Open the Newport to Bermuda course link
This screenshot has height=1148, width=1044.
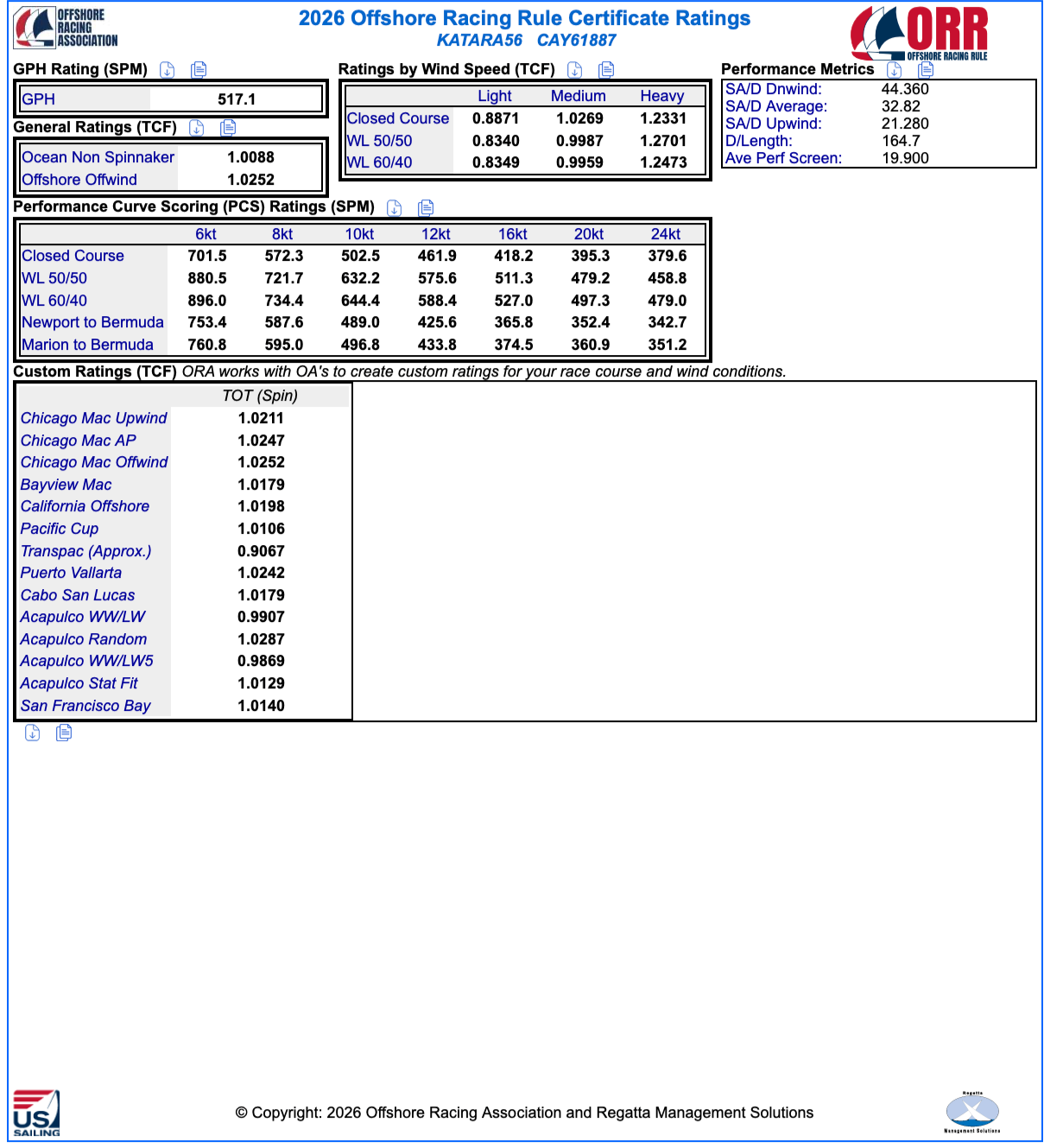pyautogui.click(x=92, y=322)
